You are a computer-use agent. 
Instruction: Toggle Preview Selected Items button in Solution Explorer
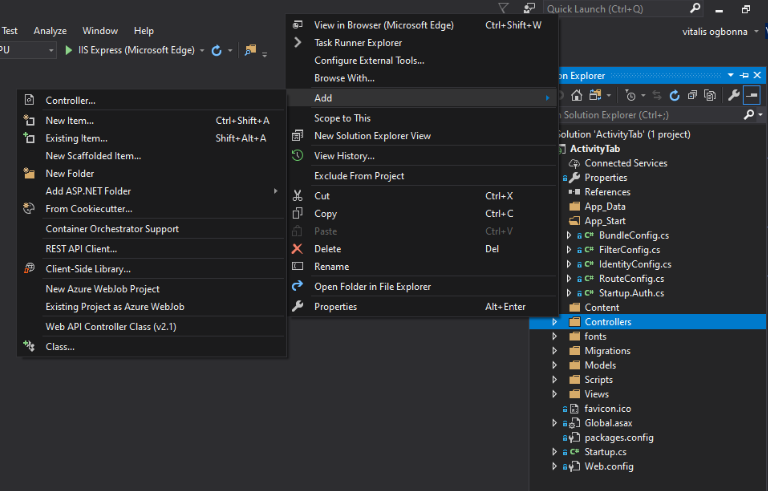(x=751, y=96)
